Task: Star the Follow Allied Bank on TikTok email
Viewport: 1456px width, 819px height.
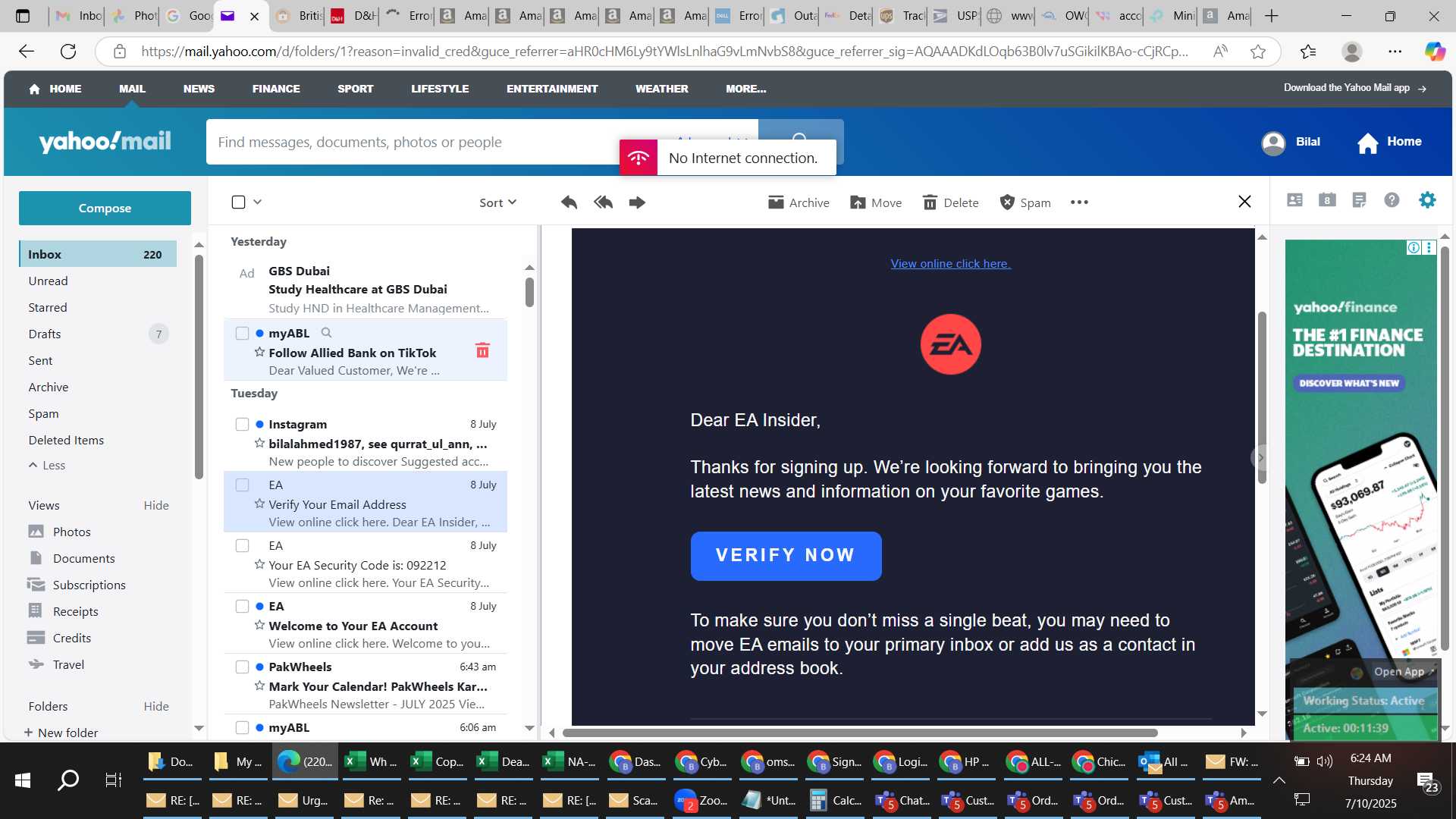Action: [259, 353]
